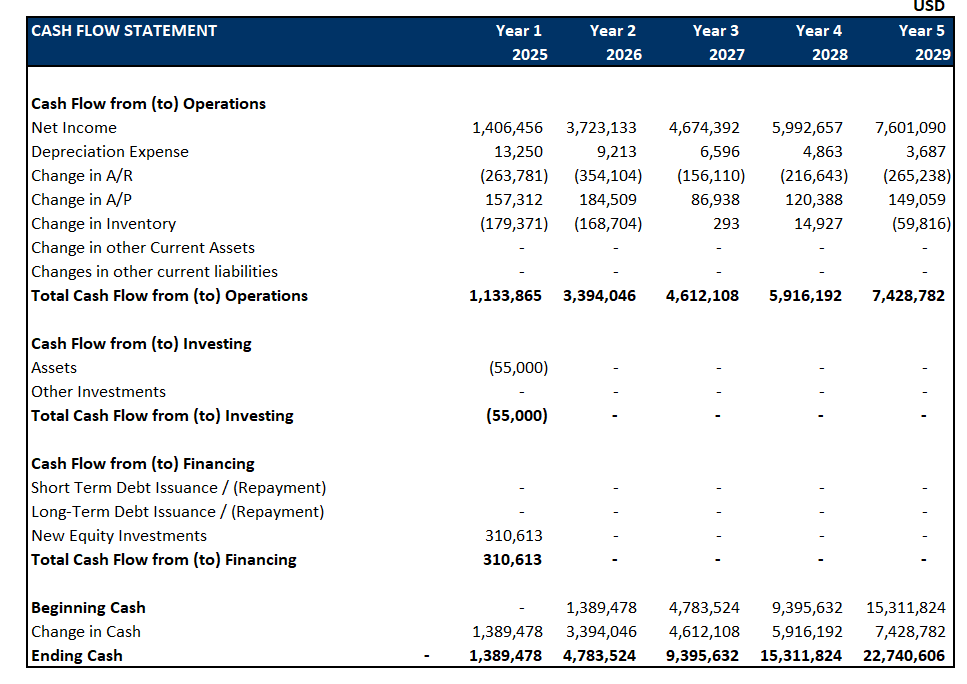Select the Year 5 2029 column header
The height and width of the screenshot is (684, 967).
tap(922, 42)
